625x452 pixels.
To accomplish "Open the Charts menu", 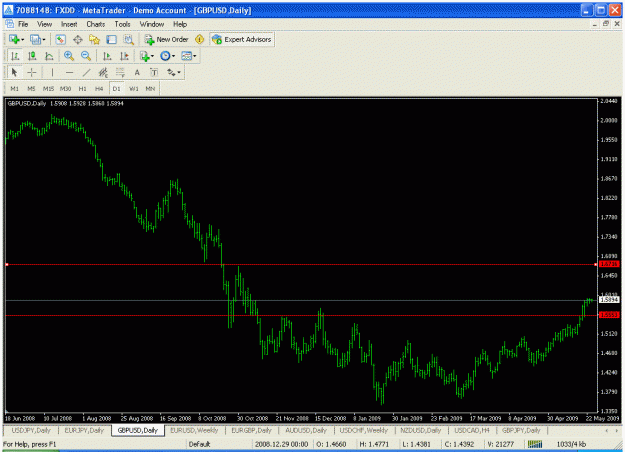I will coord(96,24).
